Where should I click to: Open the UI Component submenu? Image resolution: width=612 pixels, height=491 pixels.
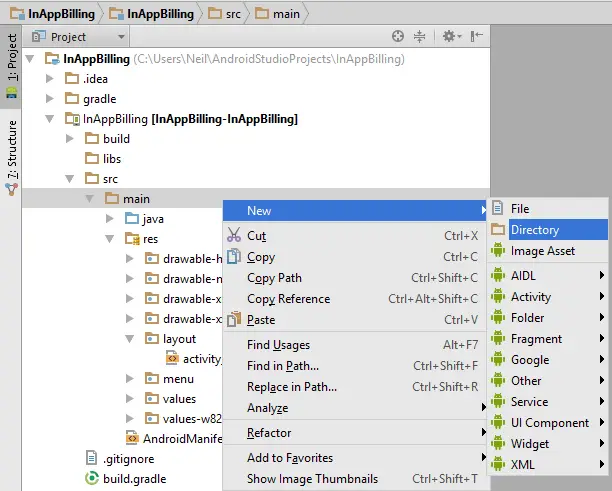[x=548, y=422]
